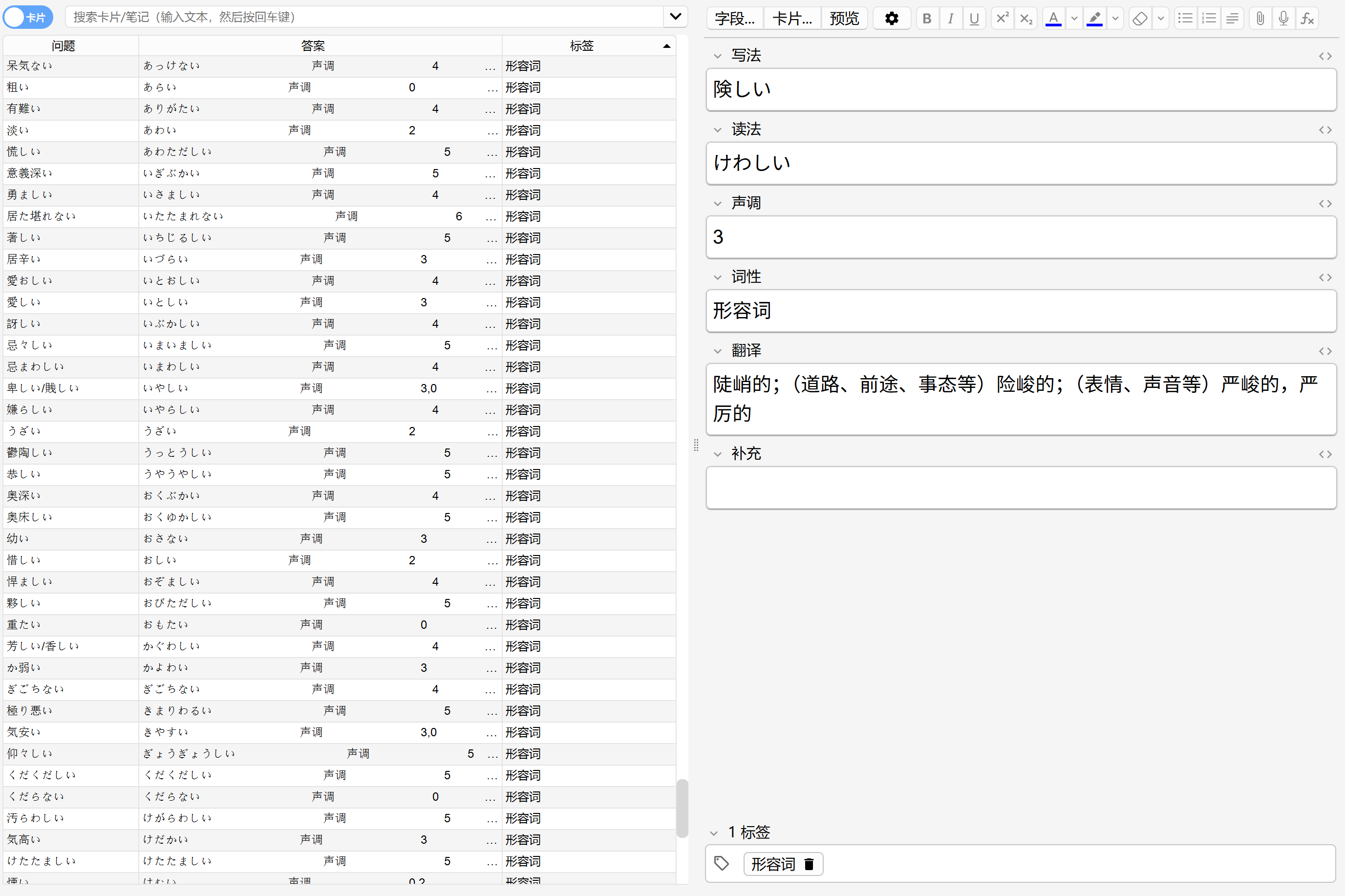The image size is (1345, 896).
Task: Collapse the 读法 field
Action: tap(718, 130)
